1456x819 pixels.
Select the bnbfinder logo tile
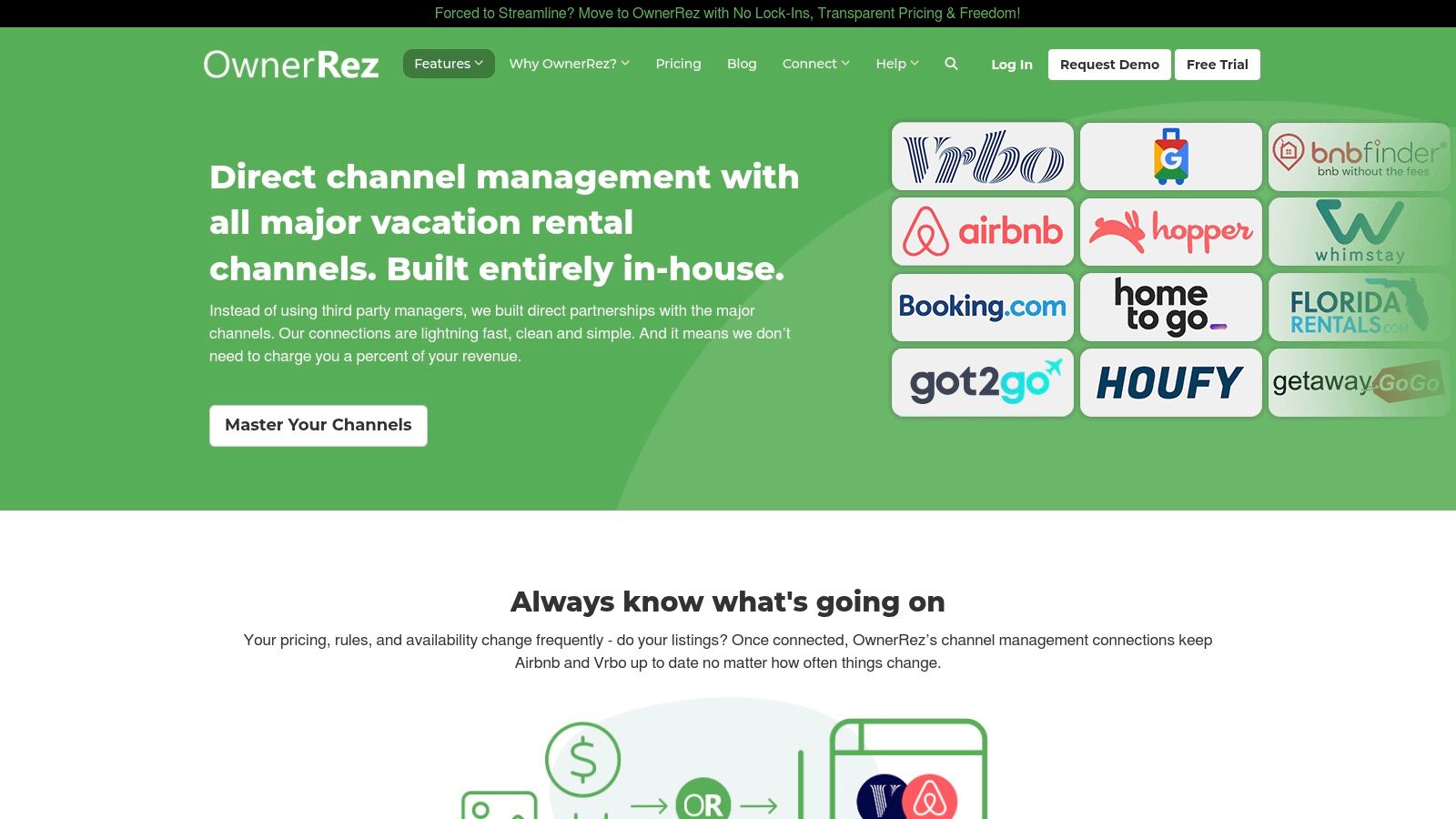tap(1359, 157)
